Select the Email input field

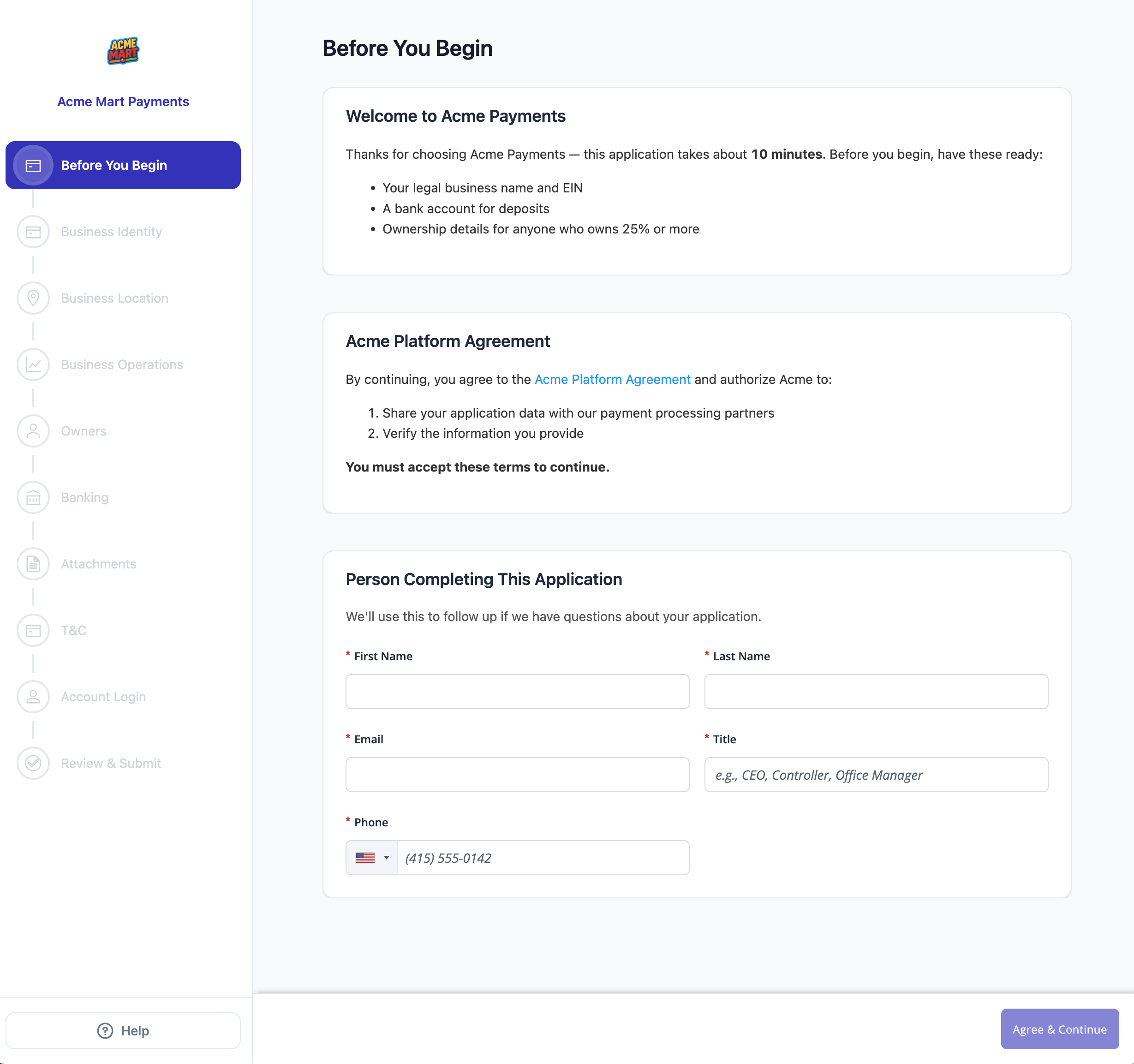pyautogui.click(x=517, y=775)
